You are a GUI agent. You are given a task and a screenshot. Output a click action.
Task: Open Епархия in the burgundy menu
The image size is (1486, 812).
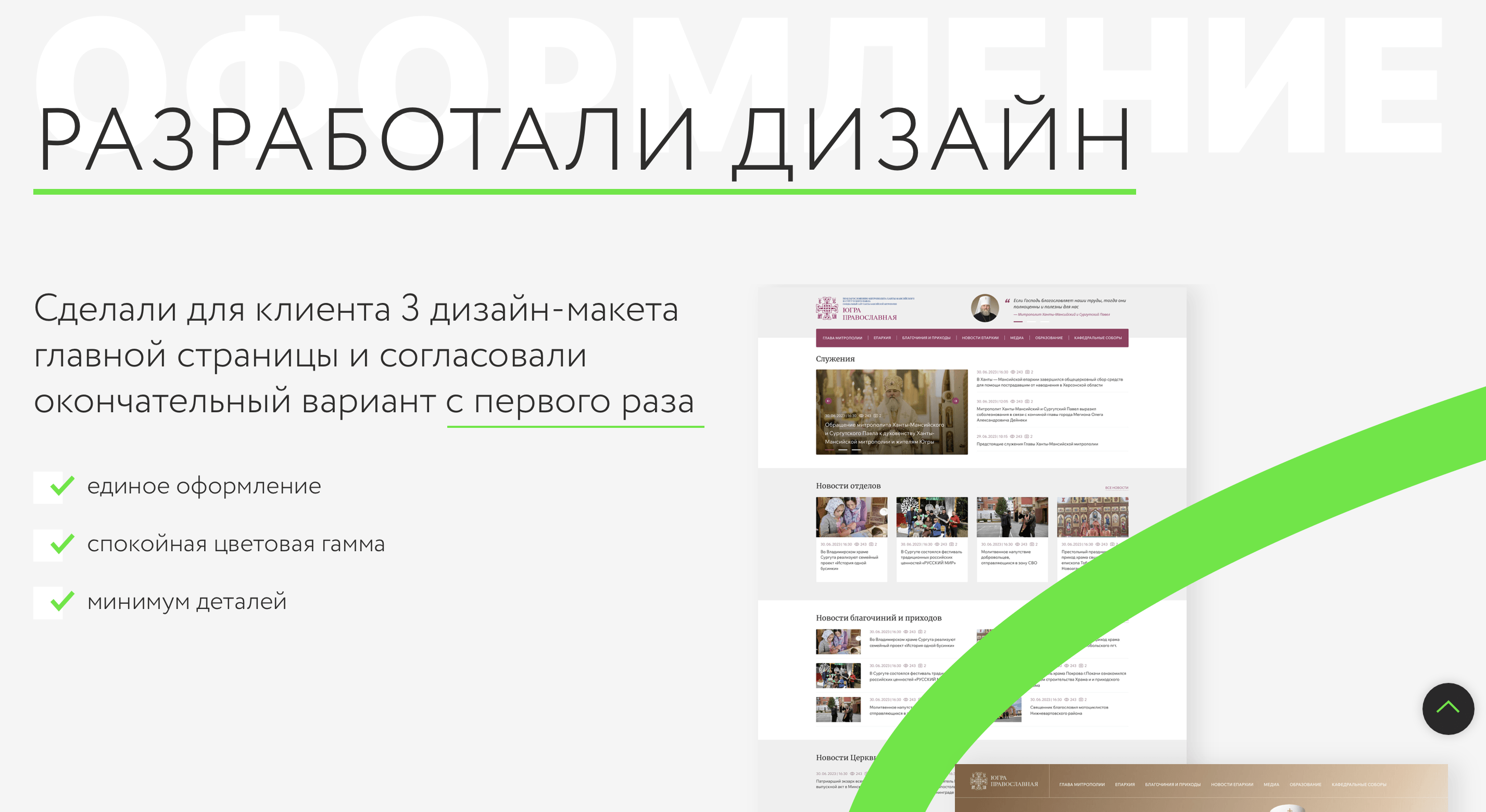[x=881, y=338]
